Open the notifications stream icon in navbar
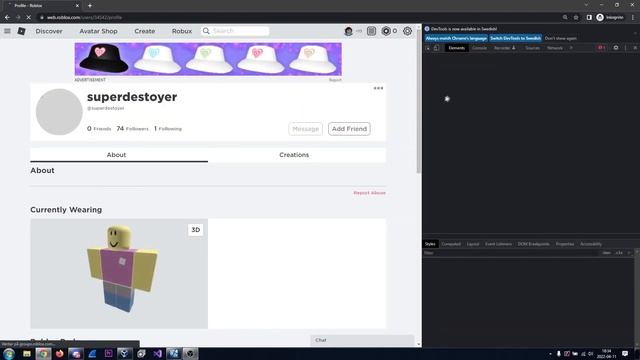The width and height of the screenshot is (640, 360). pos(371,31)
